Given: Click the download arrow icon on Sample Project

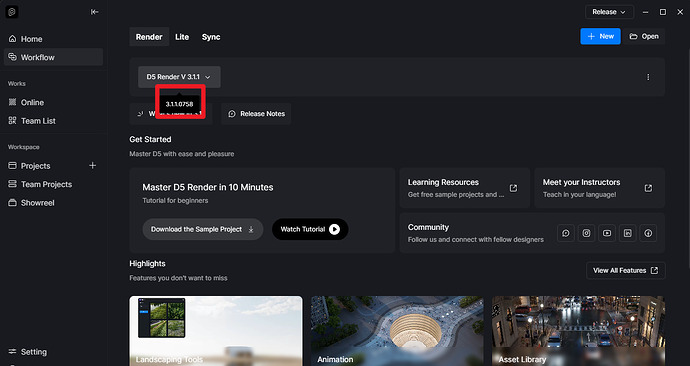Looking at the screenshot, I should coord(251,229).
